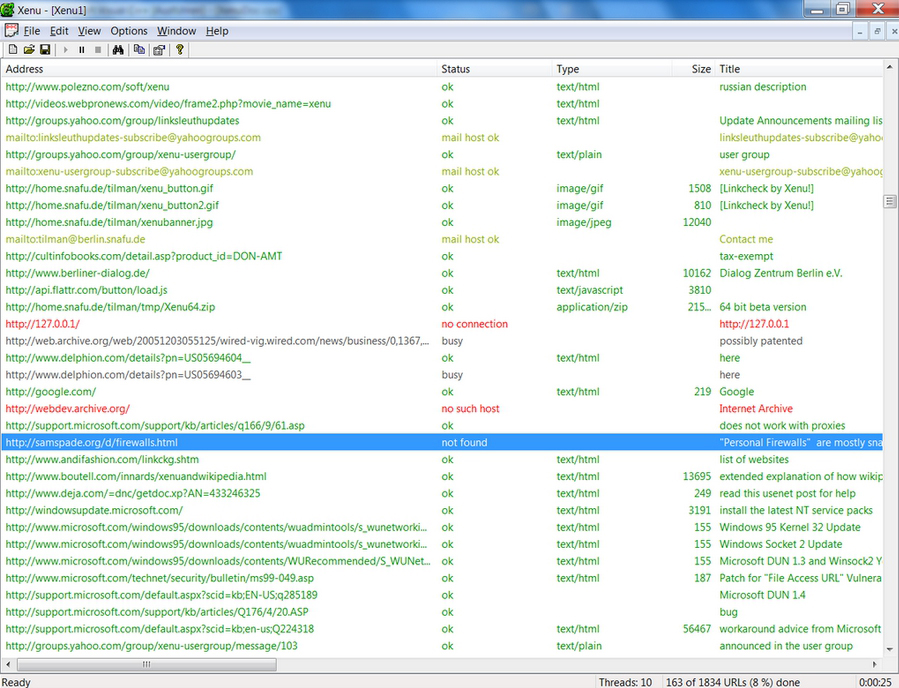Save results using the floppy disk icon
899x688 pixels.
click(45, 50)
